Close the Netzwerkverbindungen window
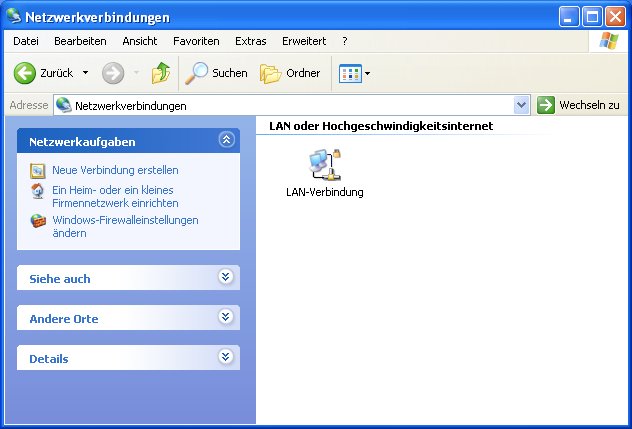The width and height of the screenshot is (632, 429). (615, 17)
